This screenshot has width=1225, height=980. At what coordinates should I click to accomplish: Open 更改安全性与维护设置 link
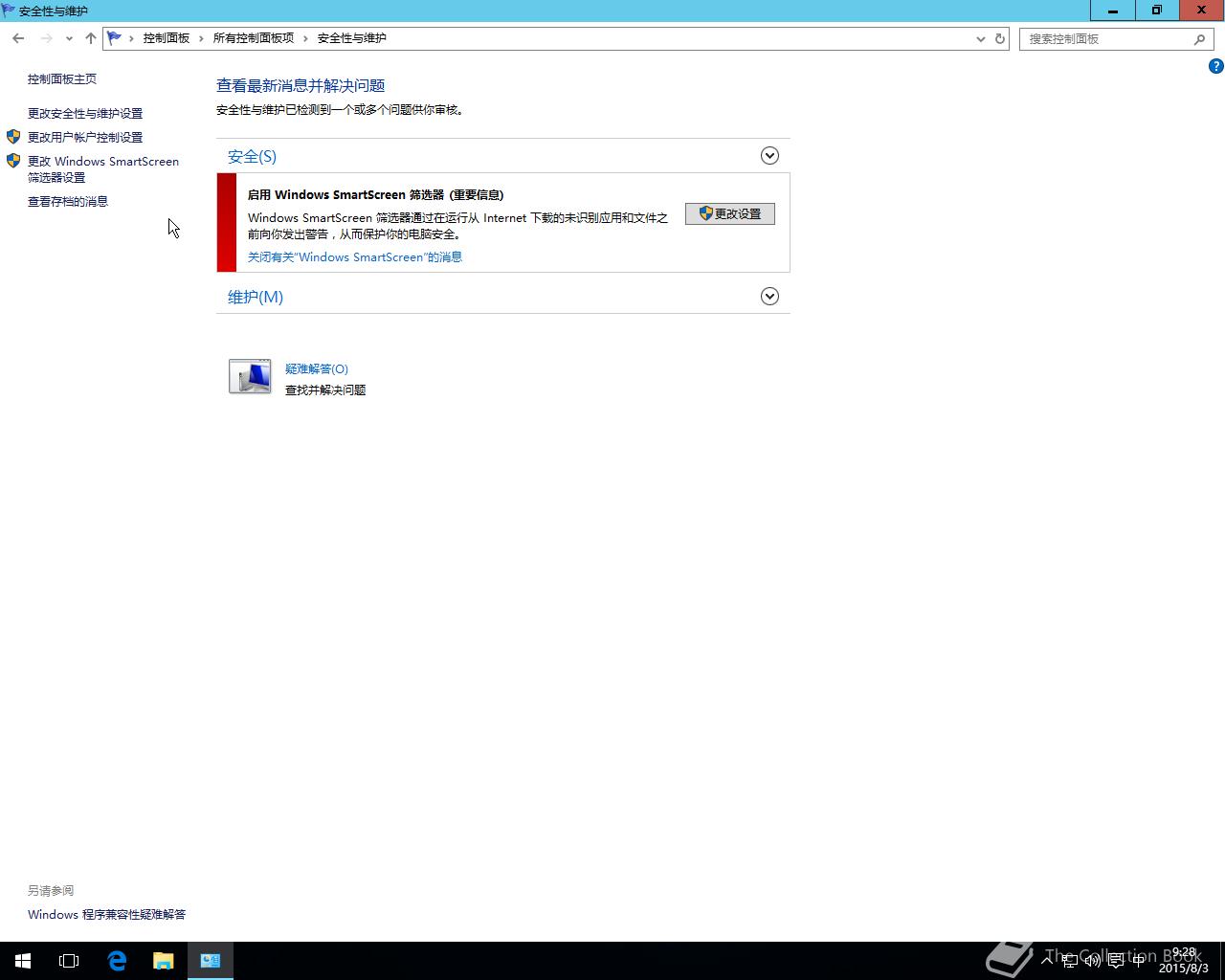(85, 113)
